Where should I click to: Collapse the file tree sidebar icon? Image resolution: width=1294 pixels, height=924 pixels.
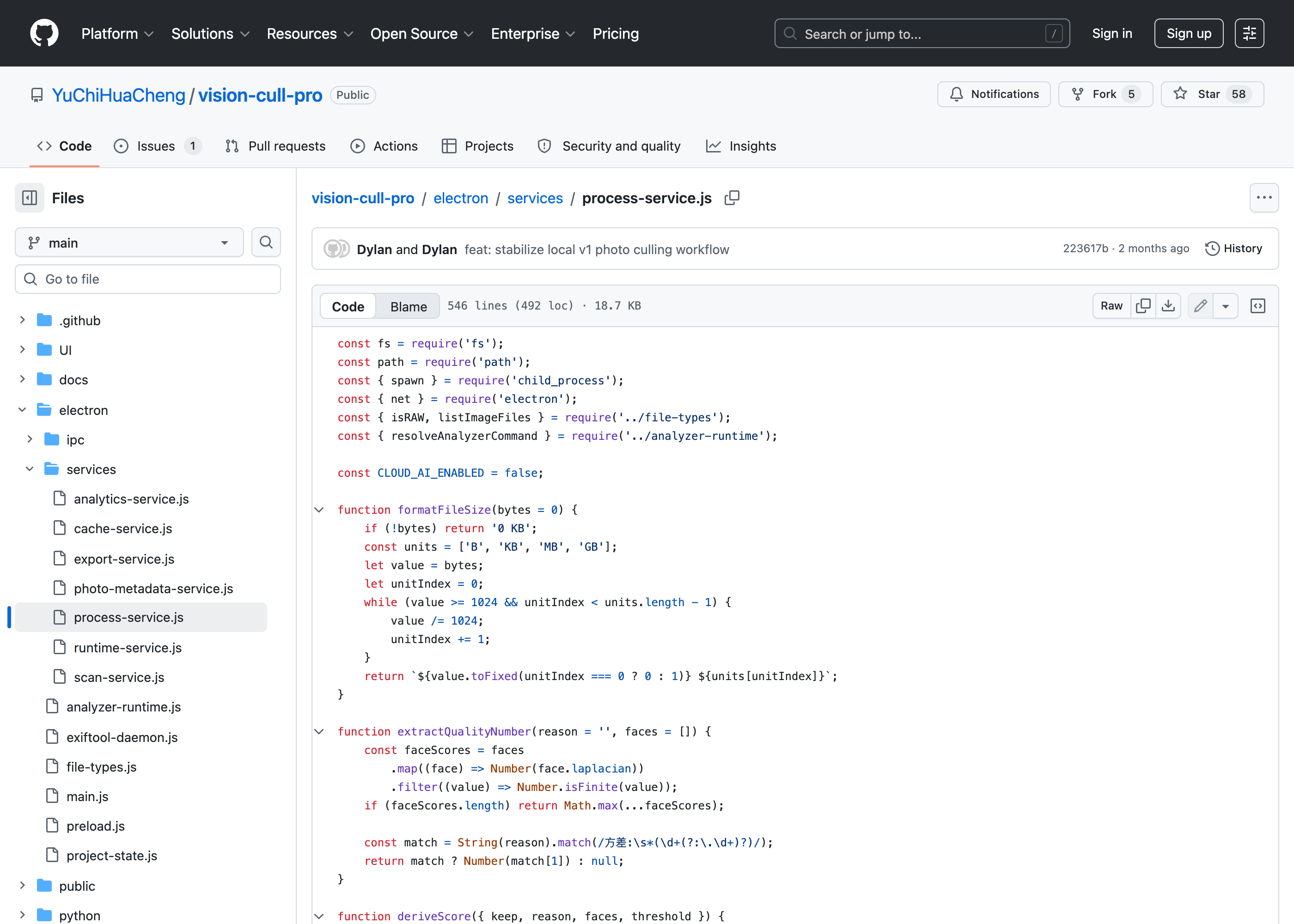click(30, 198)
